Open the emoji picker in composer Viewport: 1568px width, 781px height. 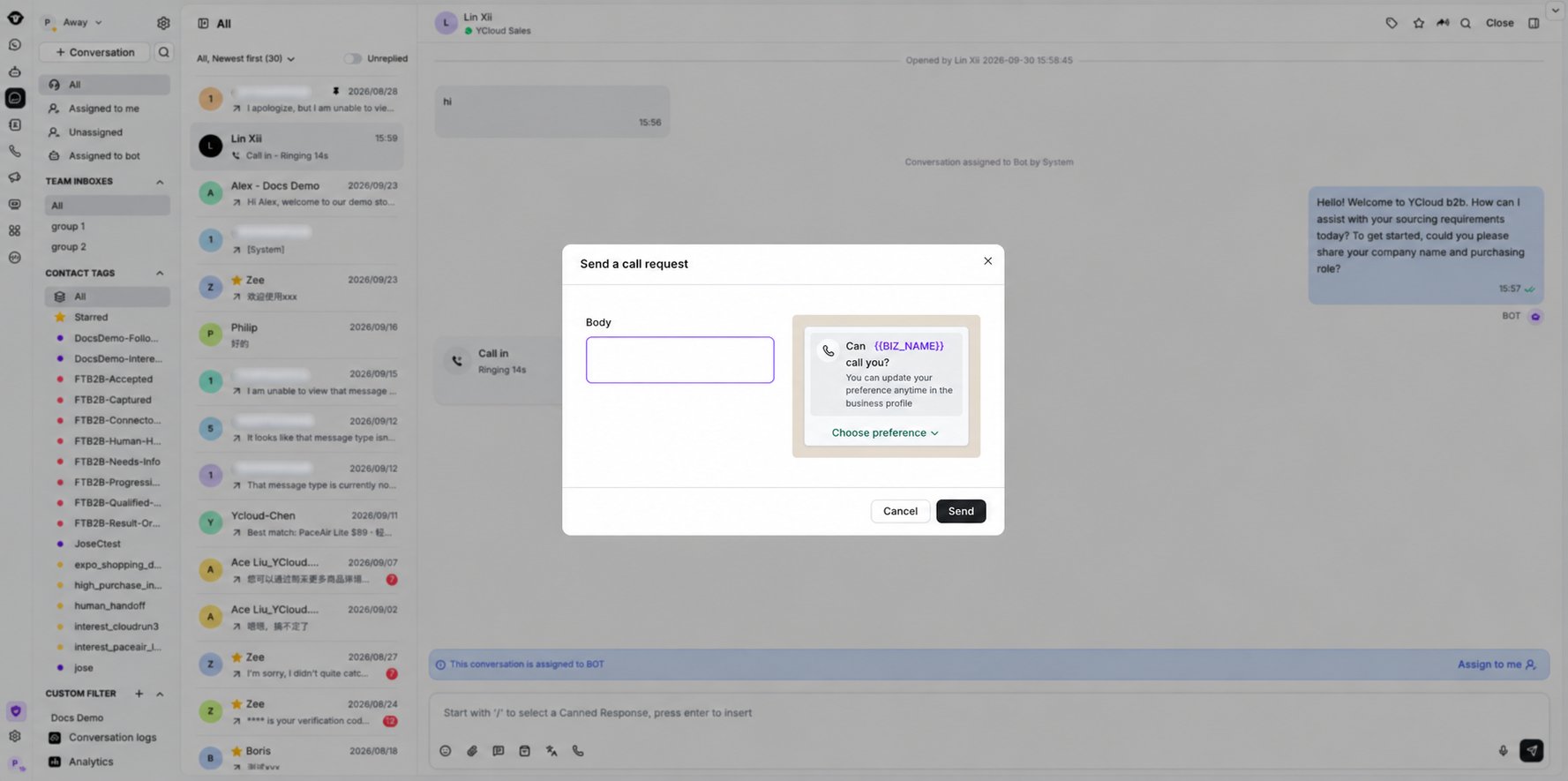pos(446,751)
